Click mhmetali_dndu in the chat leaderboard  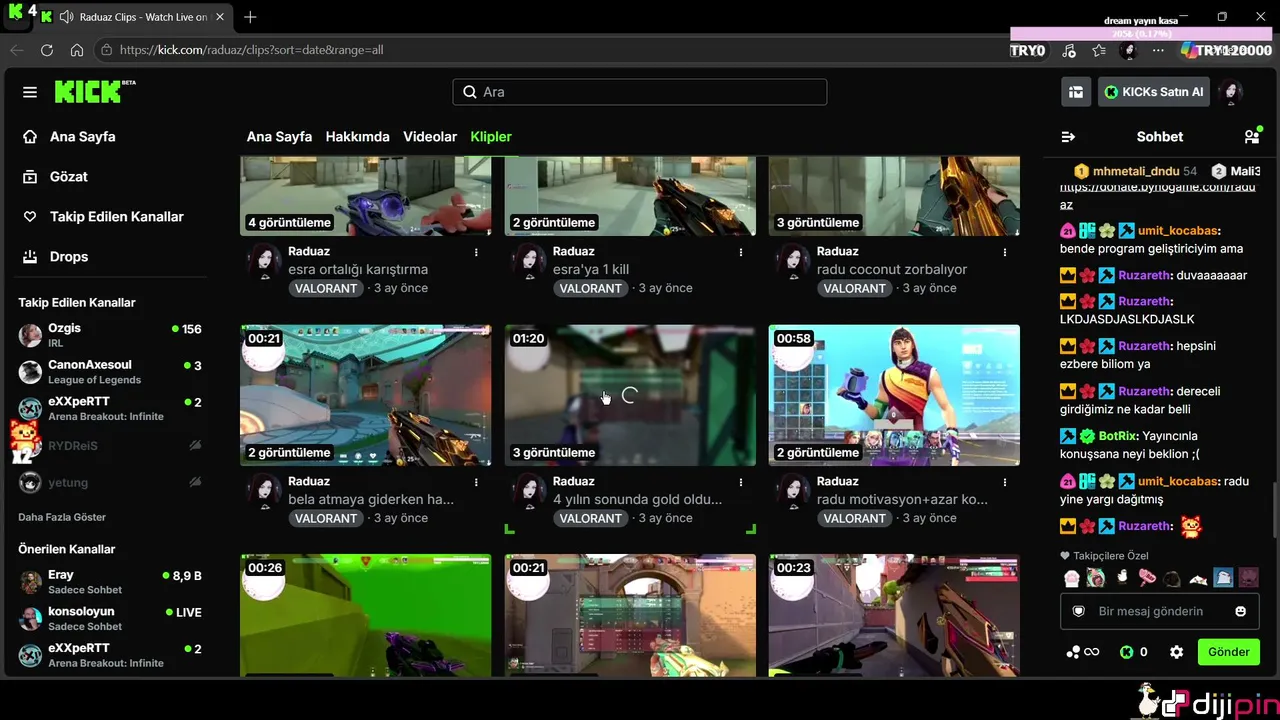point(1136,171)
